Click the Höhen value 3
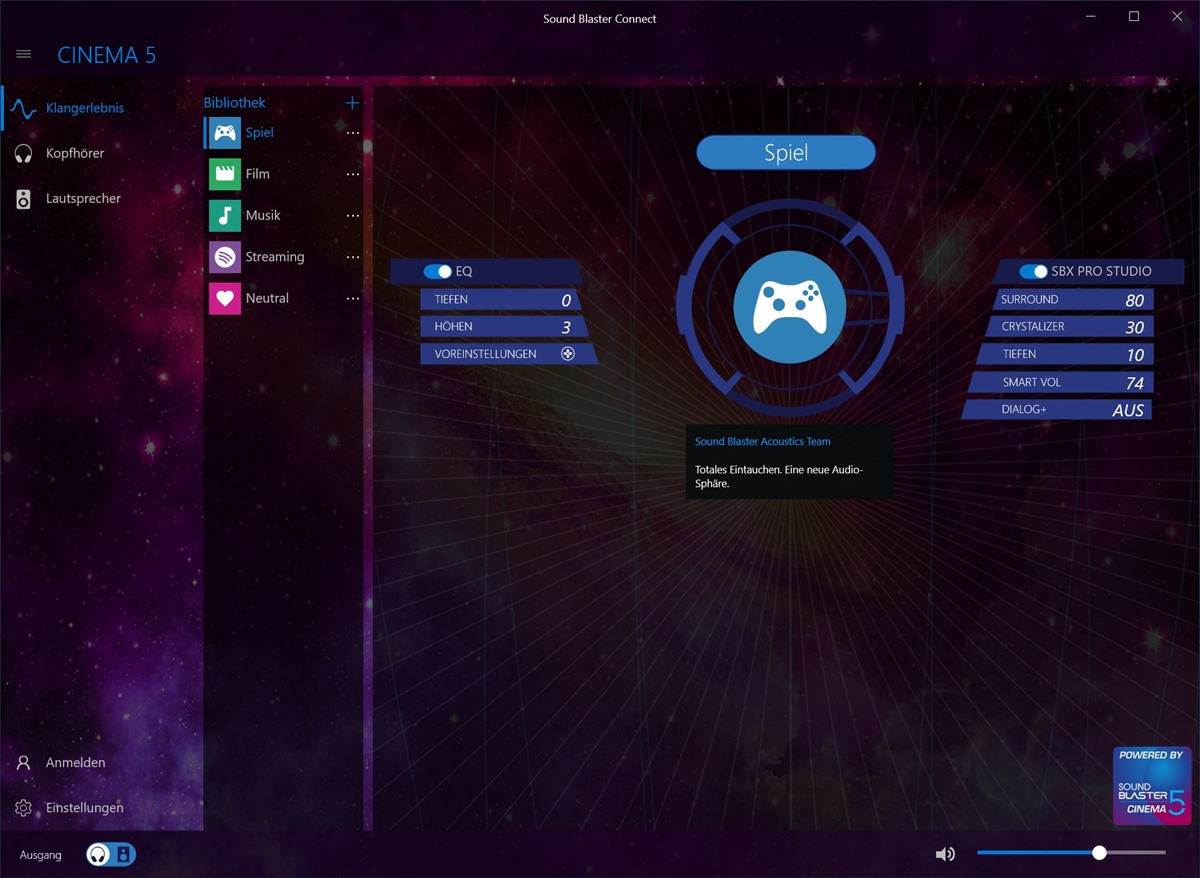 pyautogui.click(x=566, y=327)
